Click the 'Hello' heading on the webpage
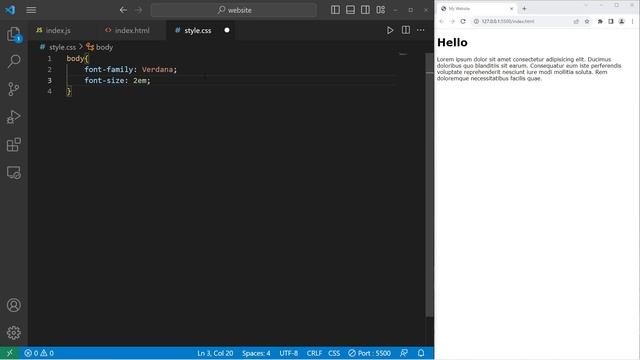 coord(452,42)
